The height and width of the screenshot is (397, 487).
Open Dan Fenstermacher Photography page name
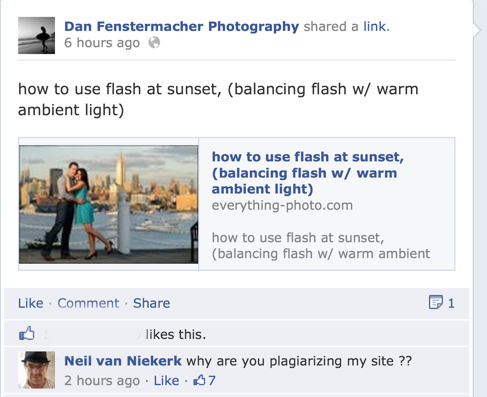182,26
